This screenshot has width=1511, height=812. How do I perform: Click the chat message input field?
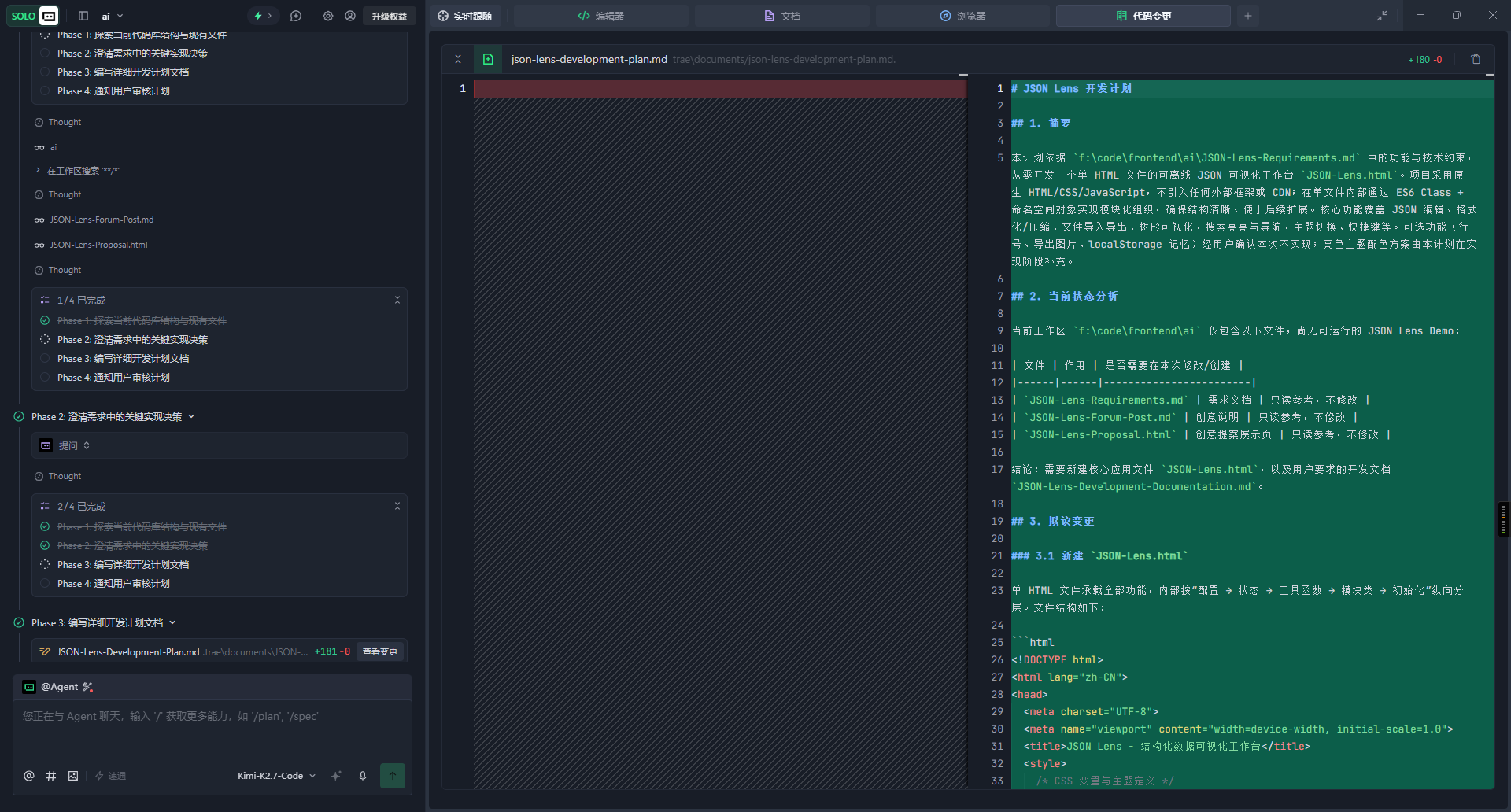[x=212, y=728]
